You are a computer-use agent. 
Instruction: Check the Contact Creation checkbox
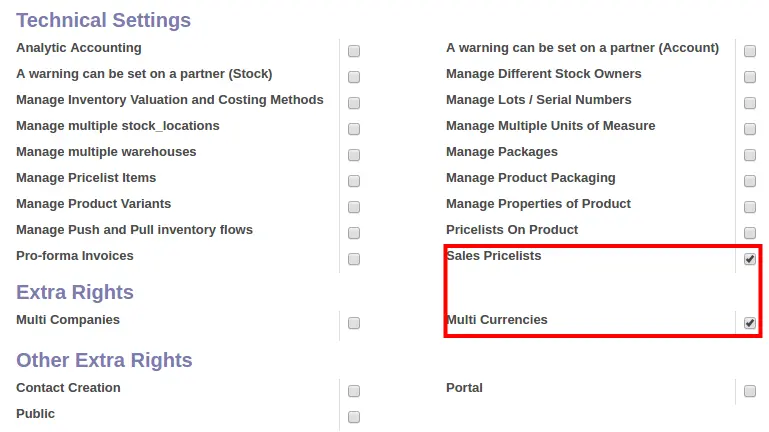coord(354,391)
